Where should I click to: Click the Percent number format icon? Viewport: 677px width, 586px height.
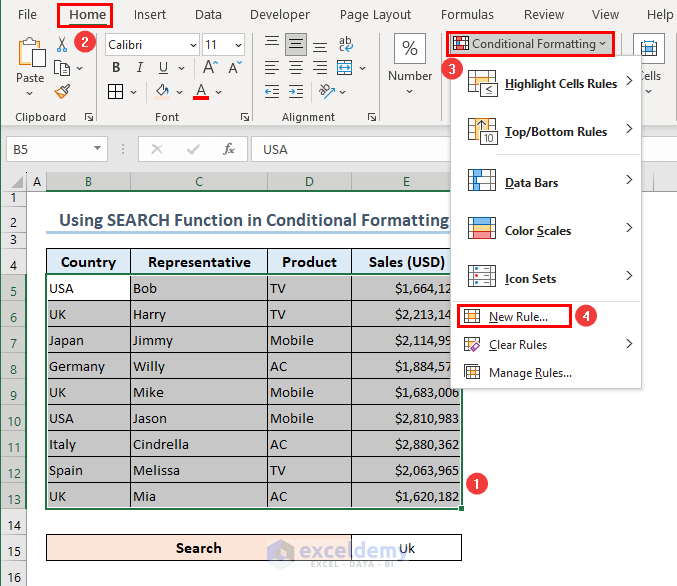point(410,50)
